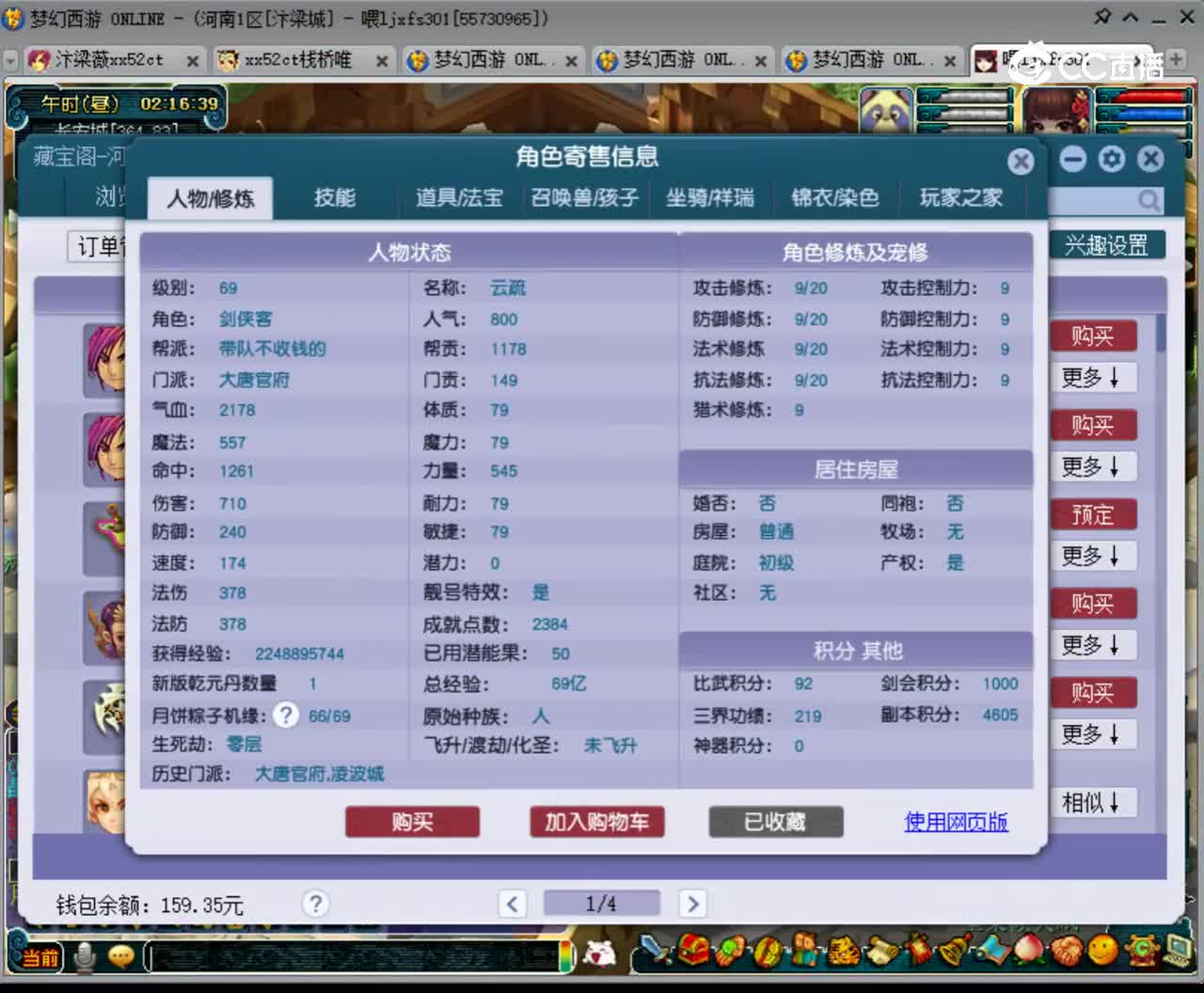1204x993 pixels.
Task: Switch to the 道具/法宝 tab
Action: click(459, 197)
